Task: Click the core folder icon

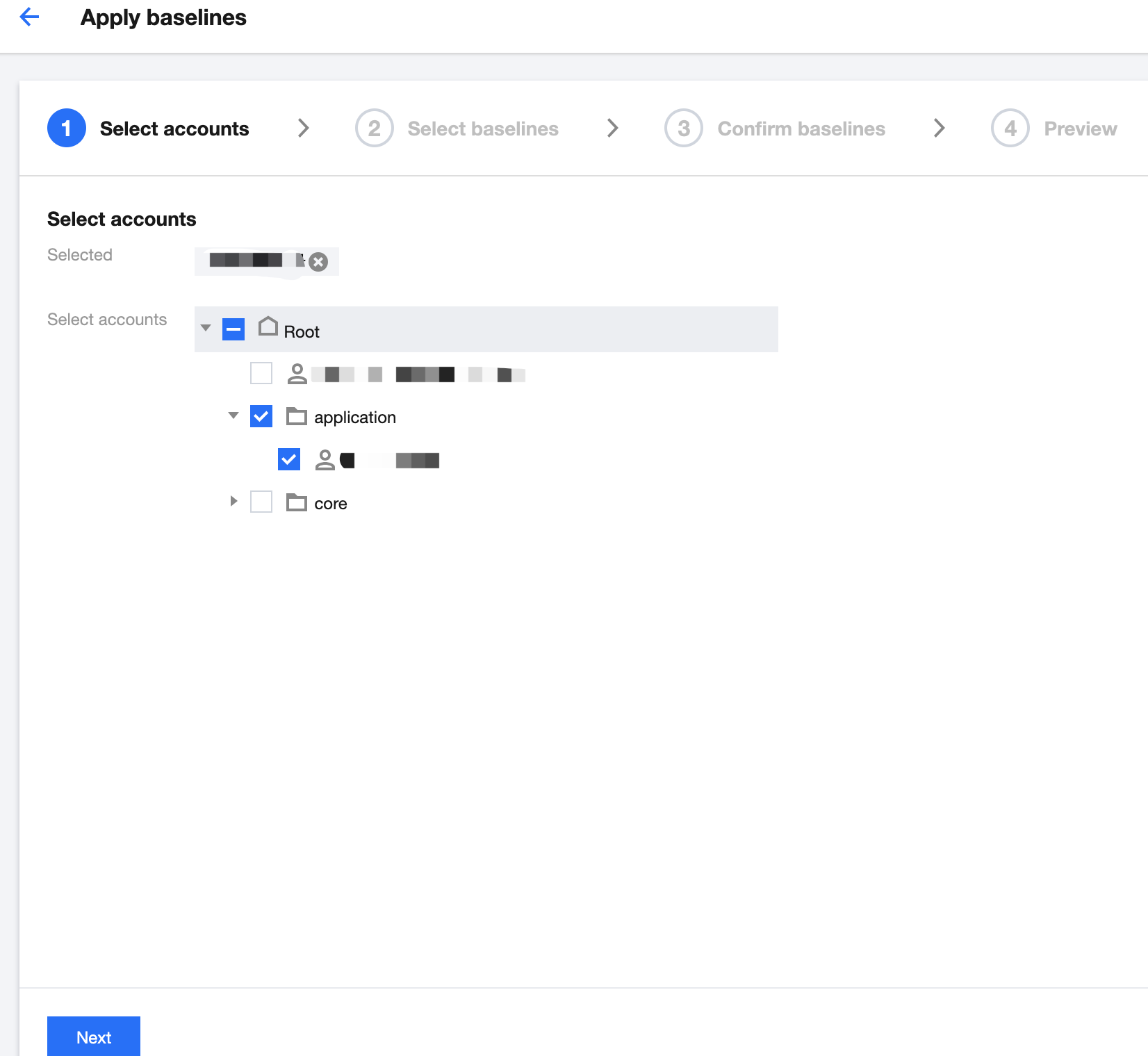Action: pos(297,502)
